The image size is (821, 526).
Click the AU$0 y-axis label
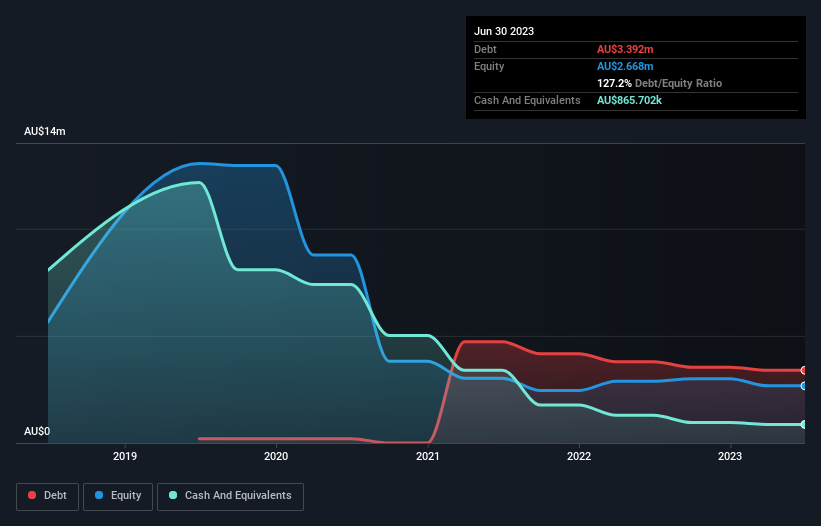[x=37, y=431]
